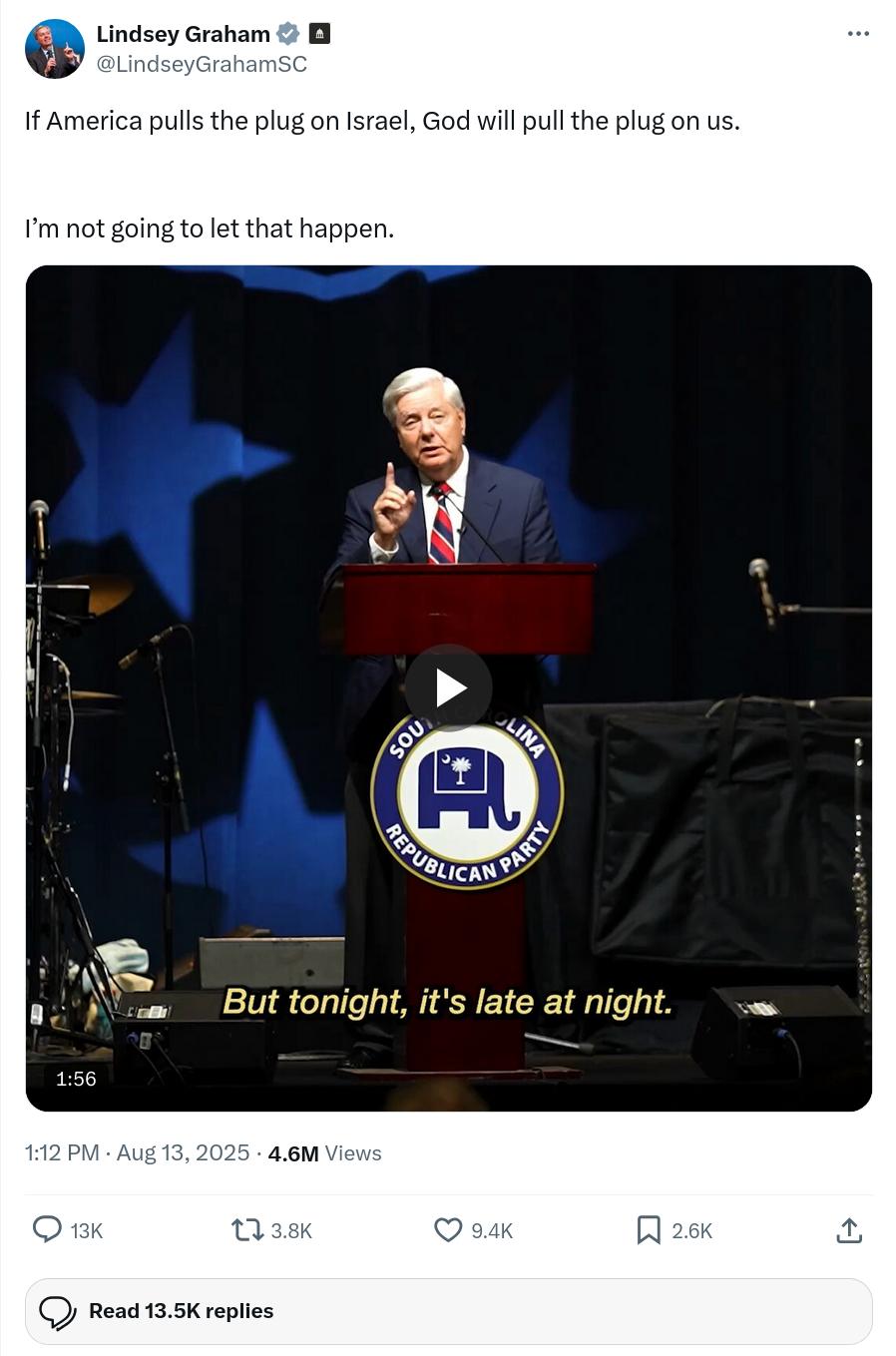Screen dimensions: 896x1356
Task: Click the blue verified checkmark badge
Action: tap(287, 34)
